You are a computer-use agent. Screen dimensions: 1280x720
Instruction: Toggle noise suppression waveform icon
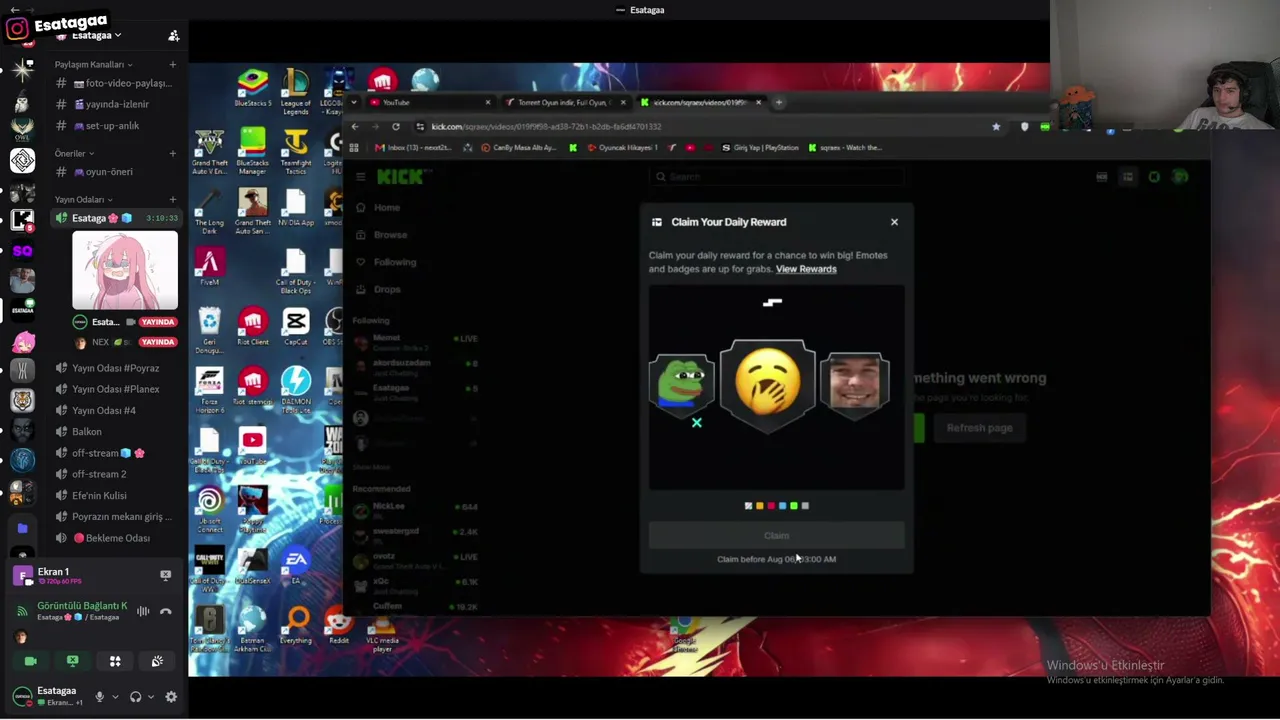pyautogui.click(x=143, y=611)
